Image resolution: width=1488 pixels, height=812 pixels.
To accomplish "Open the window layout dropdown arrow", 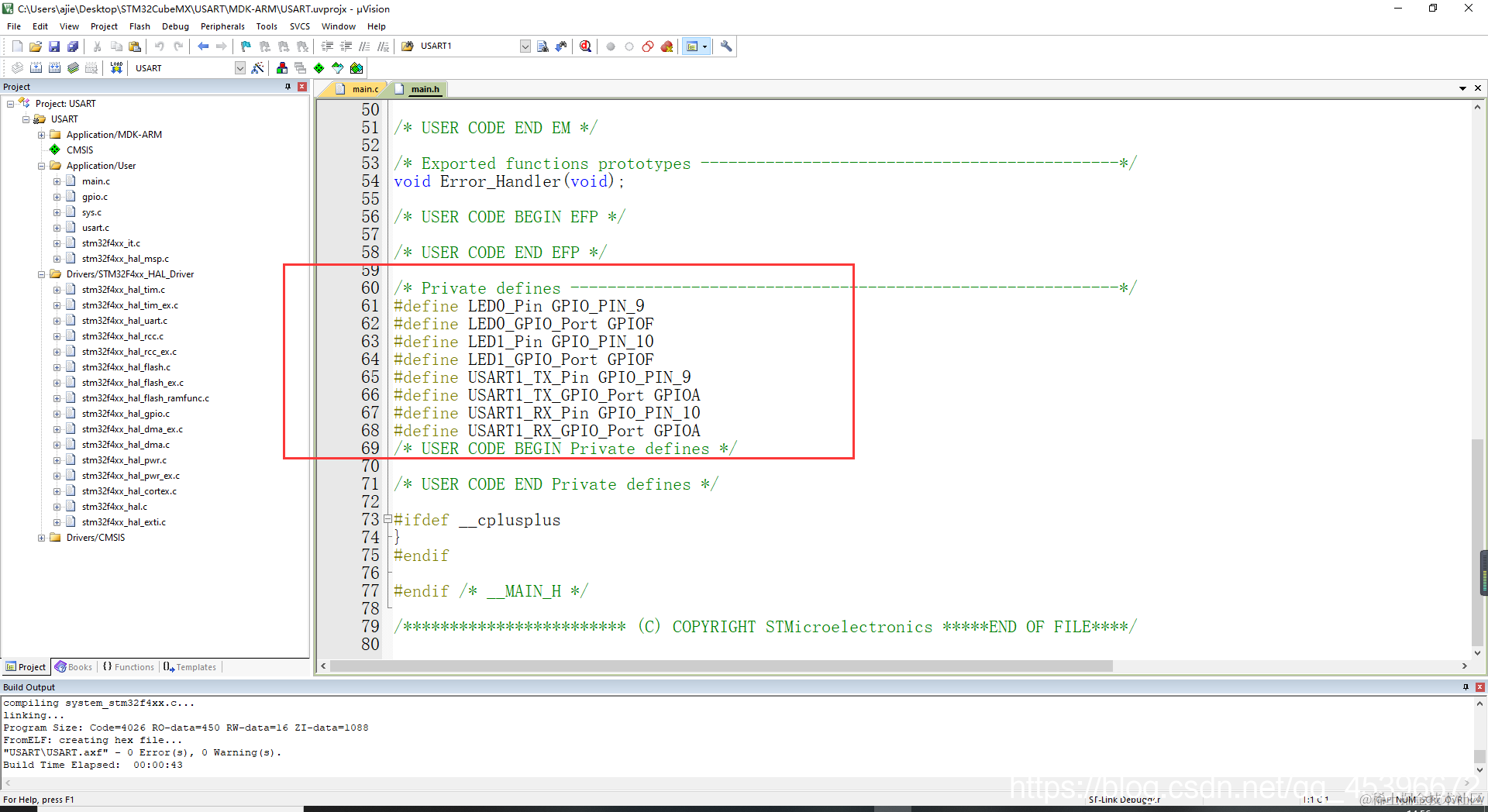I will (704, 46).
